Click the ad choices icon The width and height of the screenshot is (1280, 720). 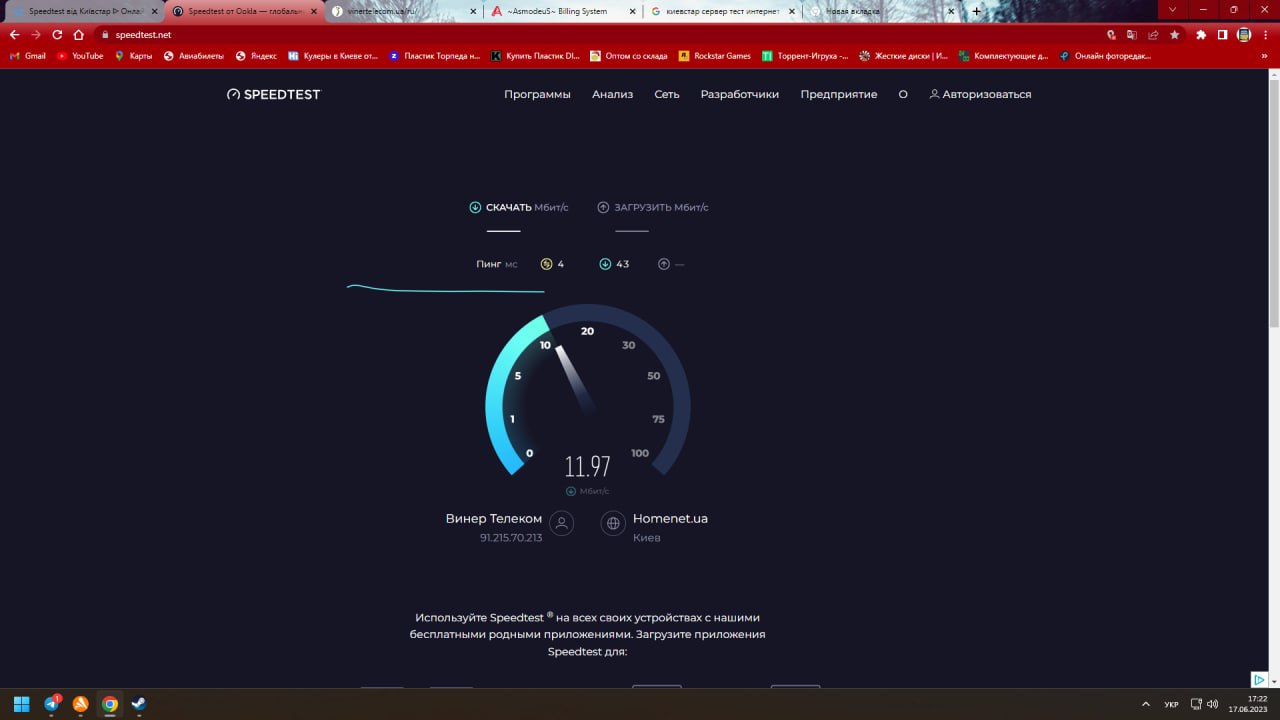pos(1261,680)
